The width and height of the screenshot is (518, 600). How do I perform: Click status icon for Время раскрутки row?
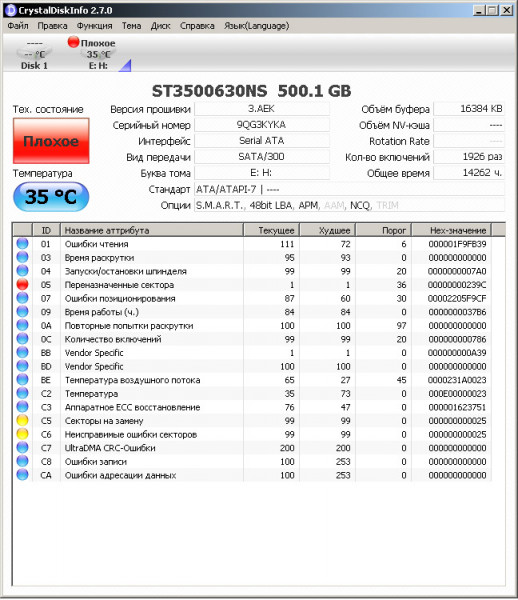pos(23,257)
